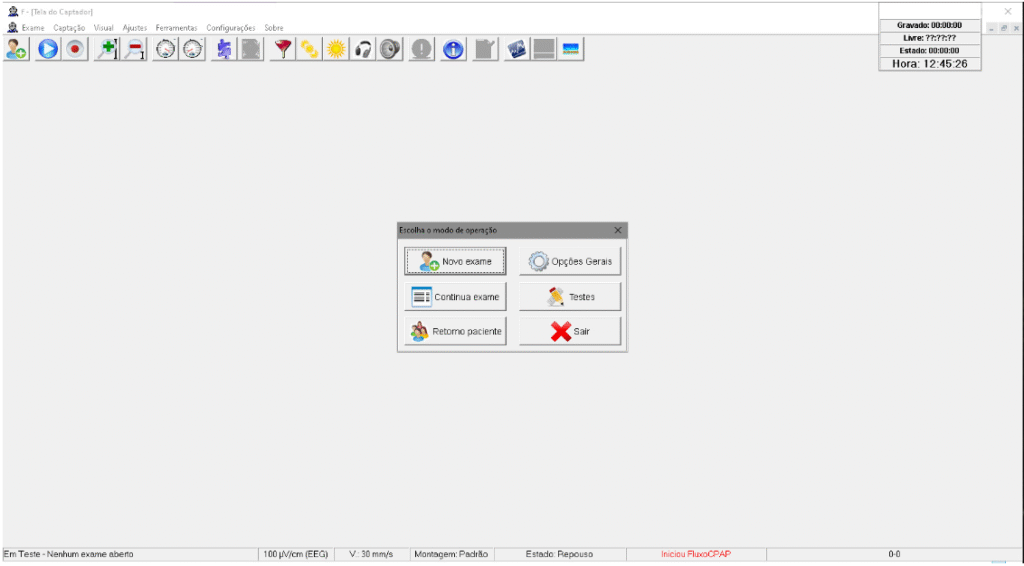Choose Continua exame in dialog
This screenshot has width=1024, height=566.
pos(455,297)
